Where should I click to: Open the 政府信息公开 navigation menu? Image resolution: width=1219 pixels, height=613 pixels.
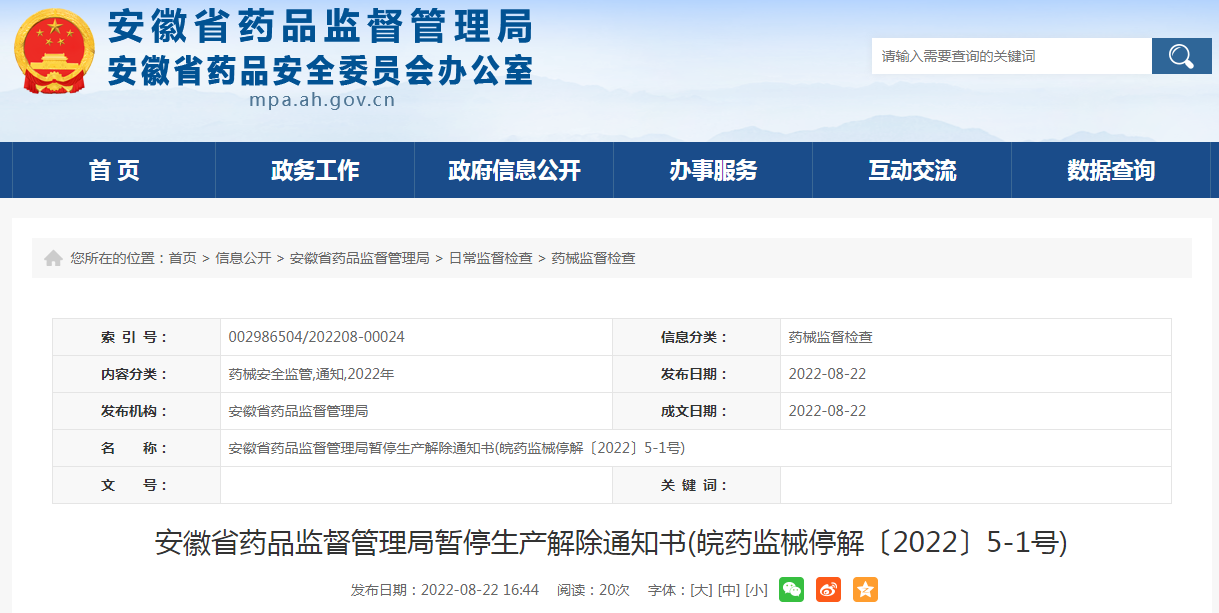click(514, 170)
